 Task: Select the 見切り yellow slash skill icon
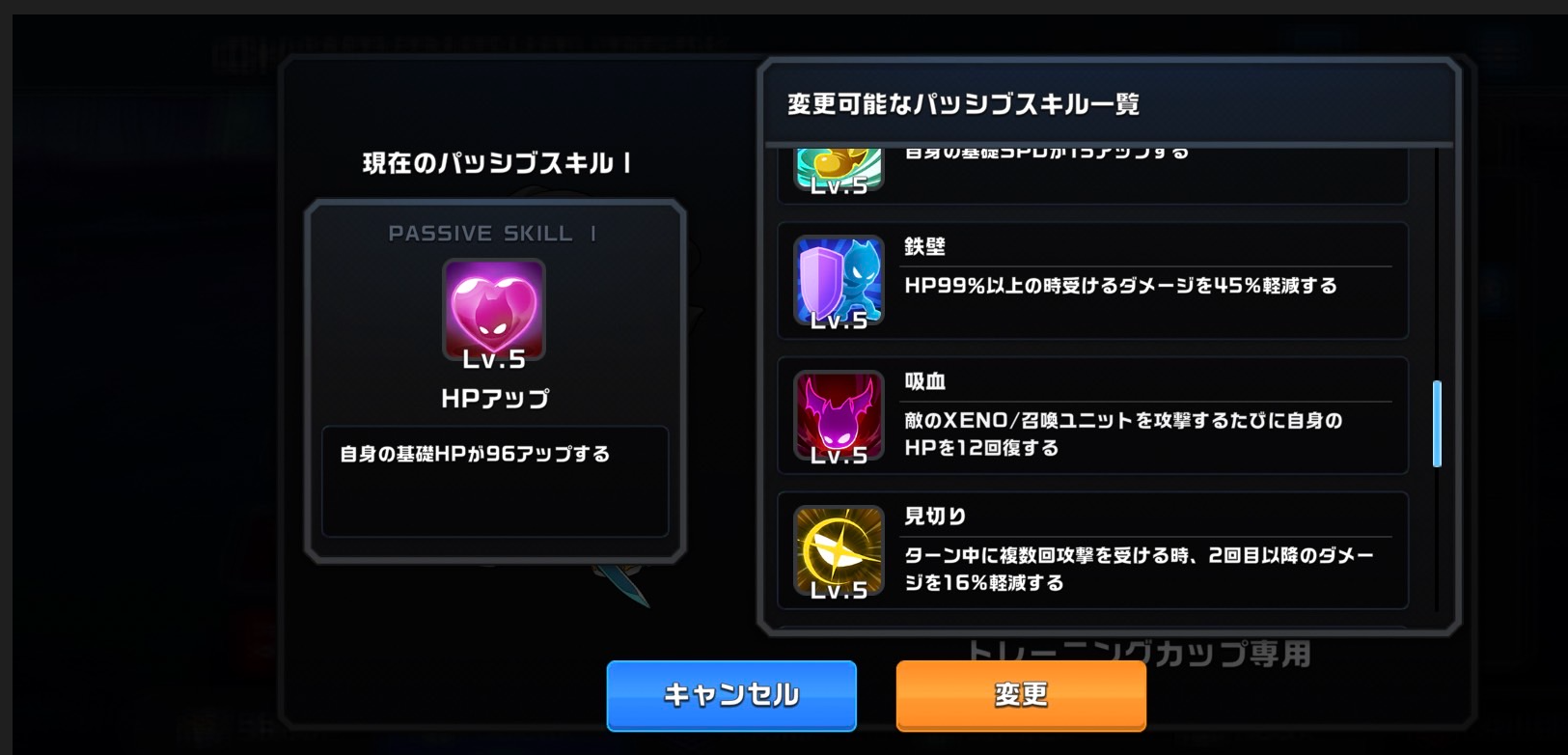(839, 550)
